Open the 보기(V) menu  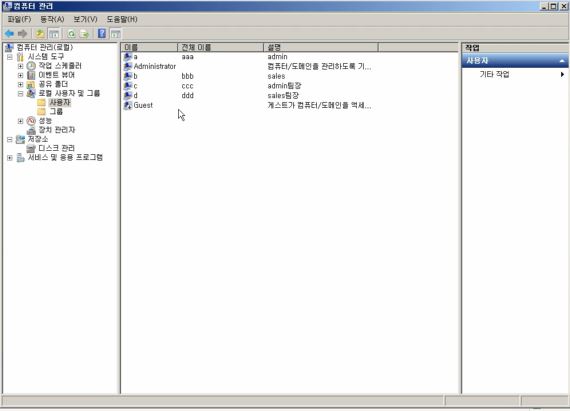click(x=85, y=19)
